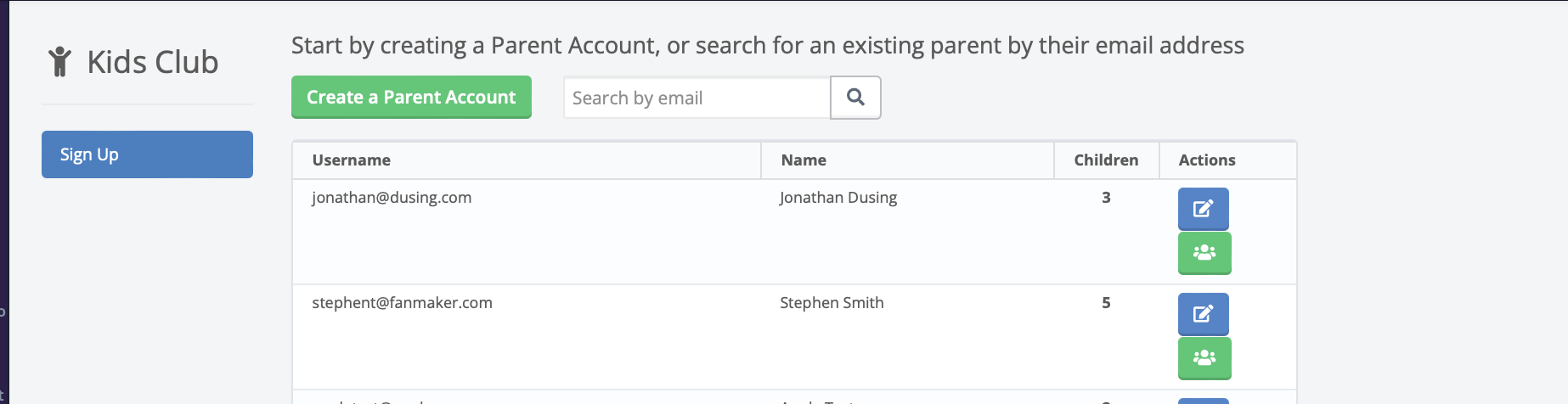Click children count 5 for Stephen Smith
The height and width of the screenshot is (404, 1568).
pos(1106,303)
